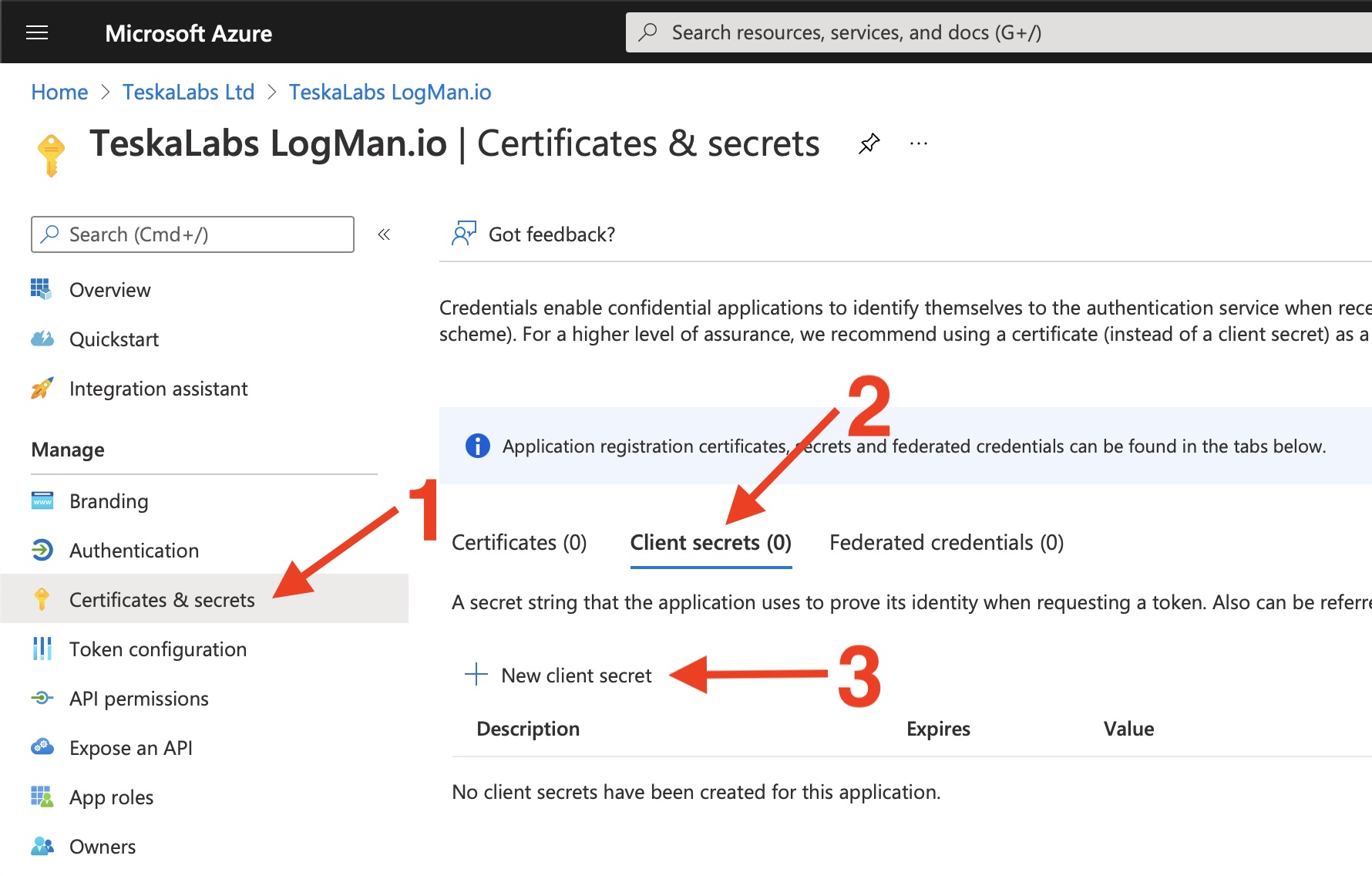Click the Certificates & secrets key icon
The width and height of the screenshot is (1372, 876).
pos(42,599)
